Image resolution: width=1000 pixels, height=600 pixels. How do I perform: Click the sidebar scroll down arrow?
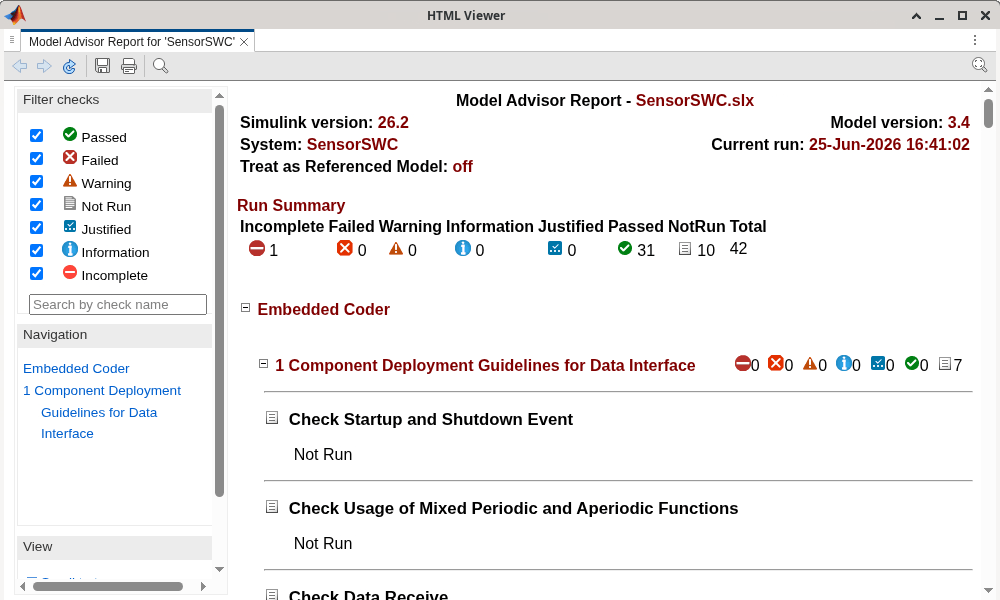(x=219, y=569)
